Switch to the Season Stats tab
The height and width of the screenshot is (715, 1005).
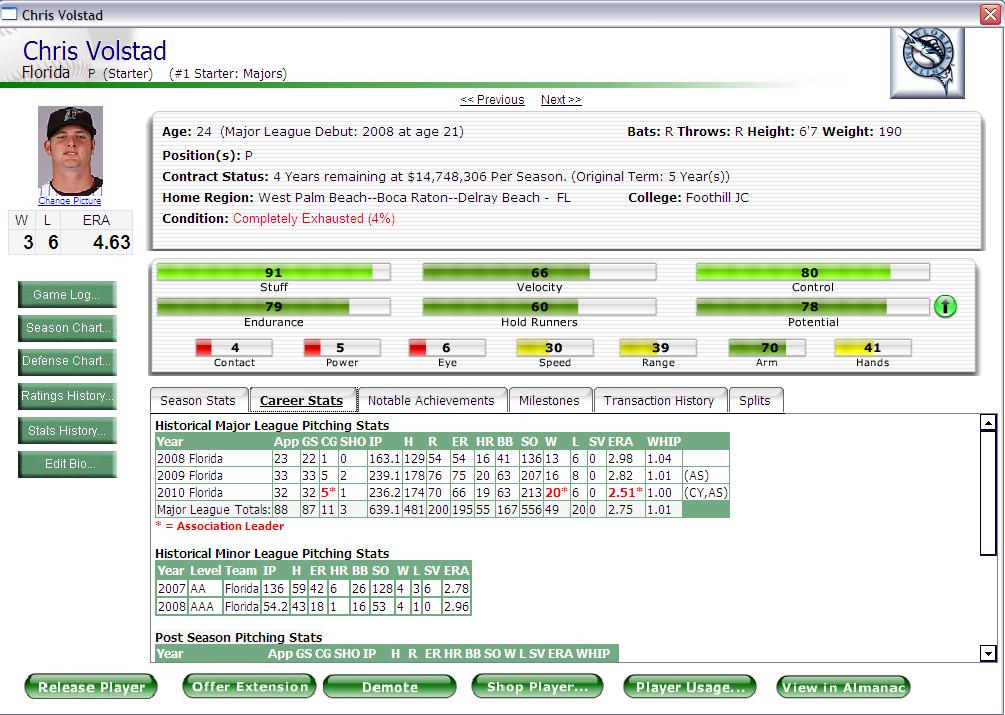click(x=199, y=400)
